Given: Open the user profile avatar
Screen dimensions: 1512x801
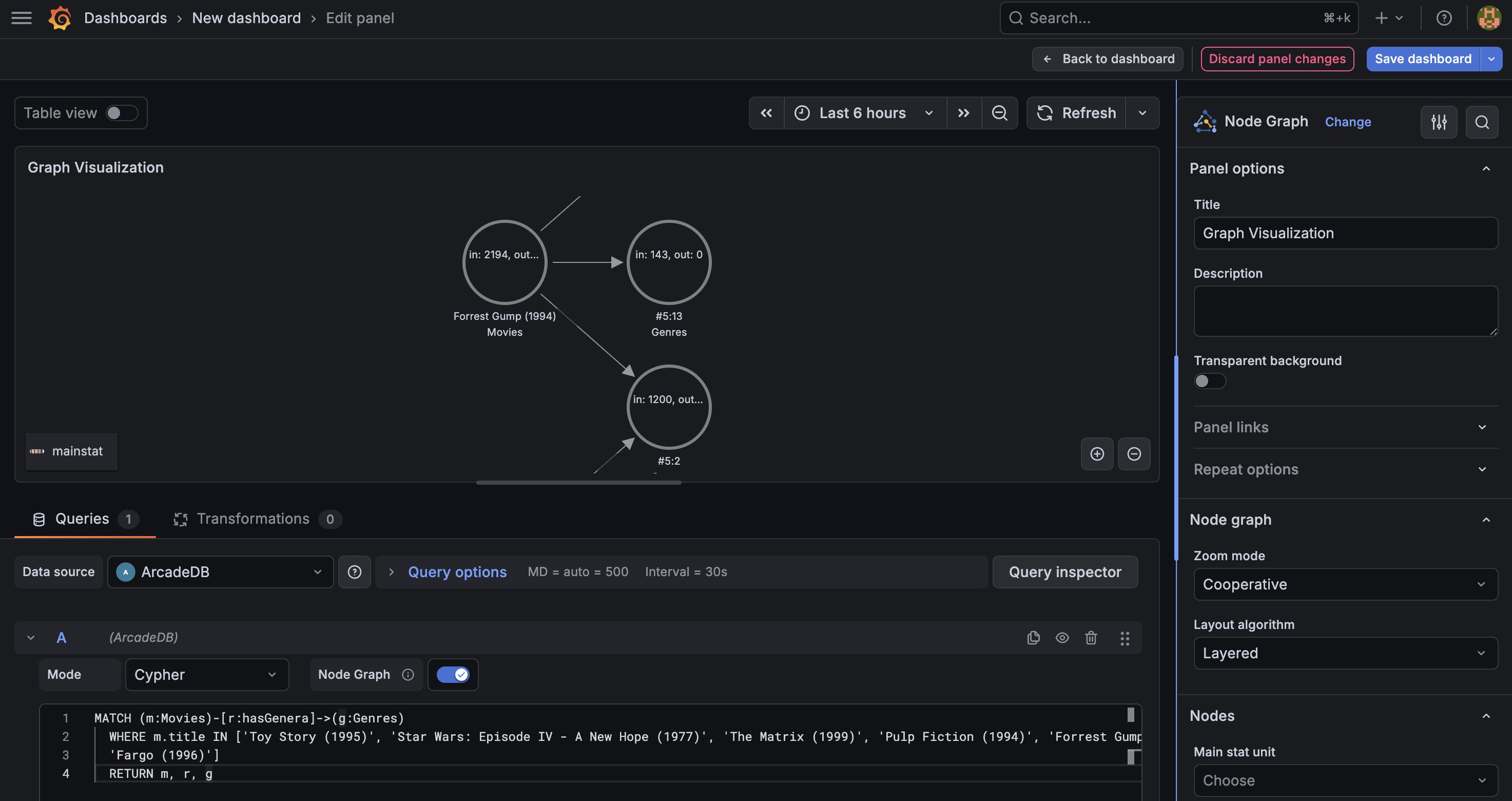Looking at the screenshot, I should (1489, 18).
